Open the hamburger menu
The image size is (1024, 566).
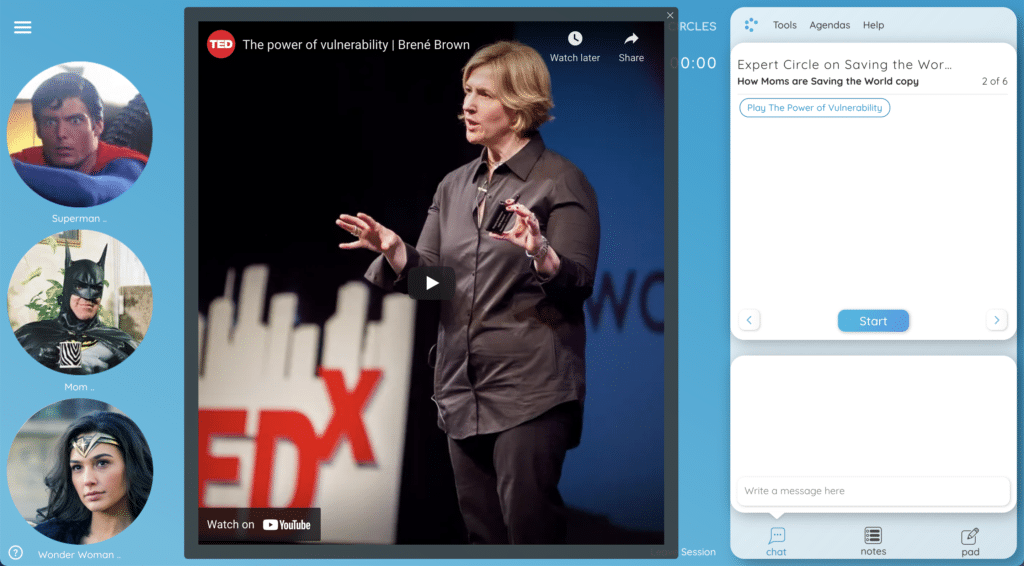(23, 27)
